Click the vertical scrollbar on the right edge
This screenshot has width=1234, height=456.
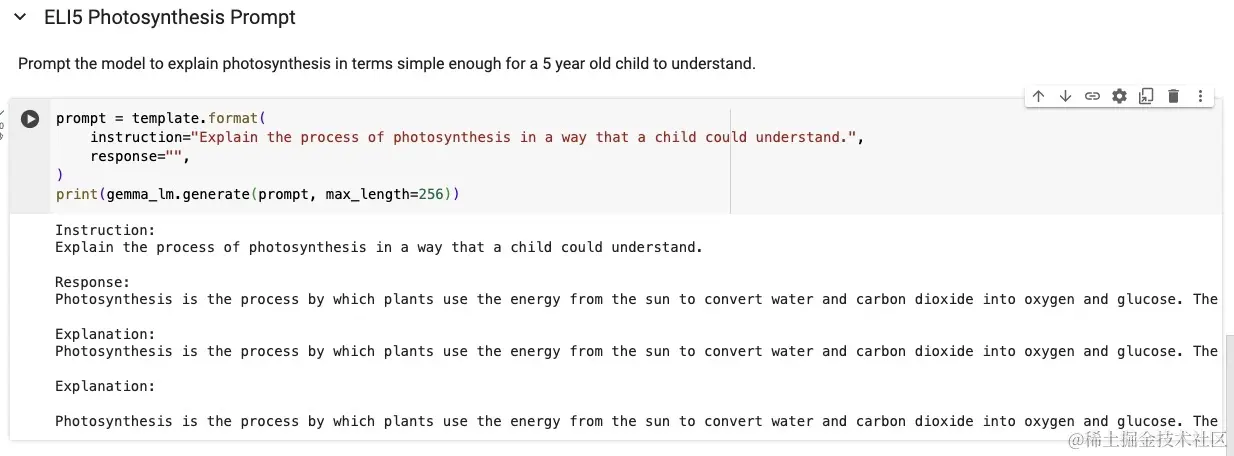[1229, 390]
